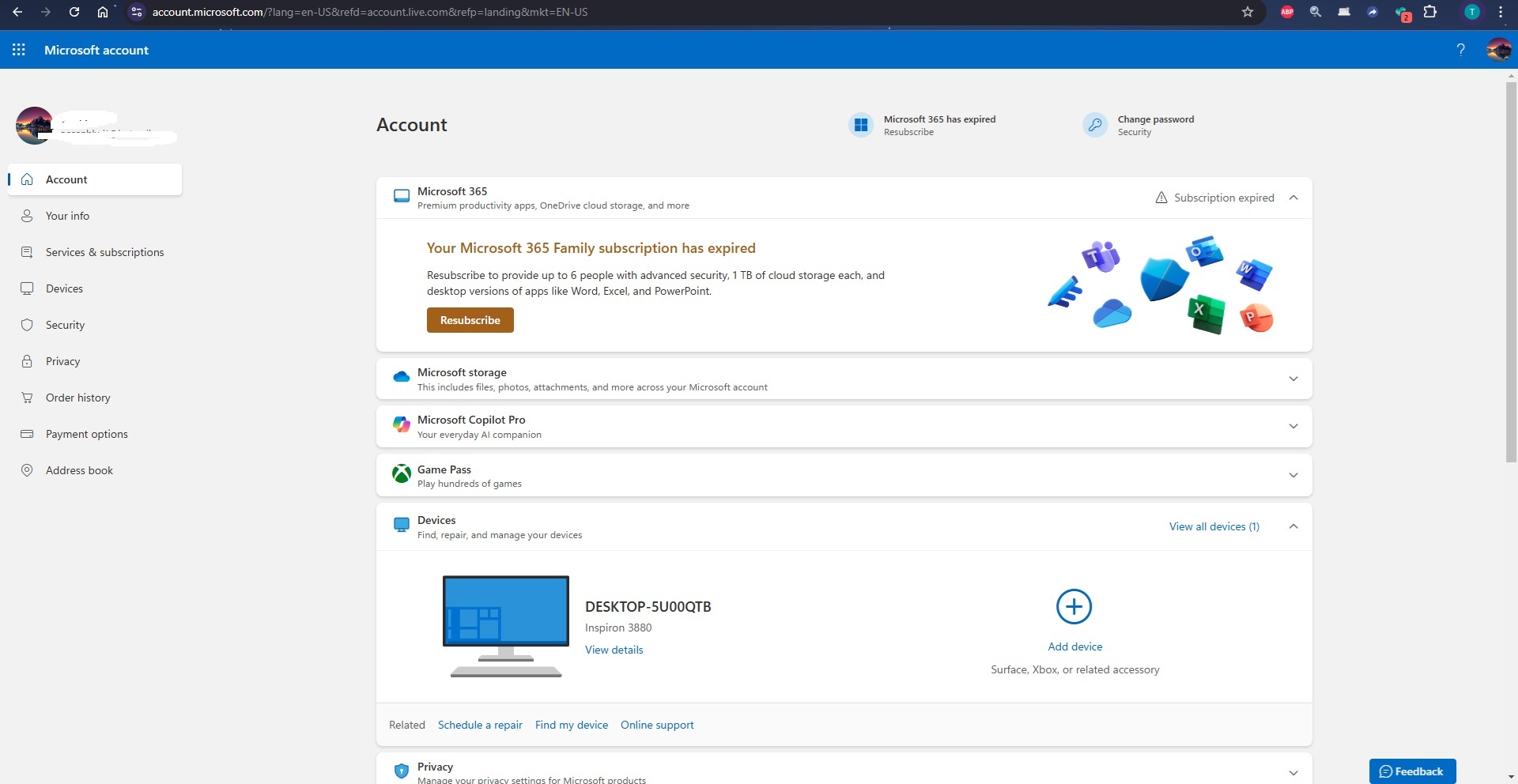Click the Copilot Pro logo icon
The image size is (1518, 784).
pos(402,424)
